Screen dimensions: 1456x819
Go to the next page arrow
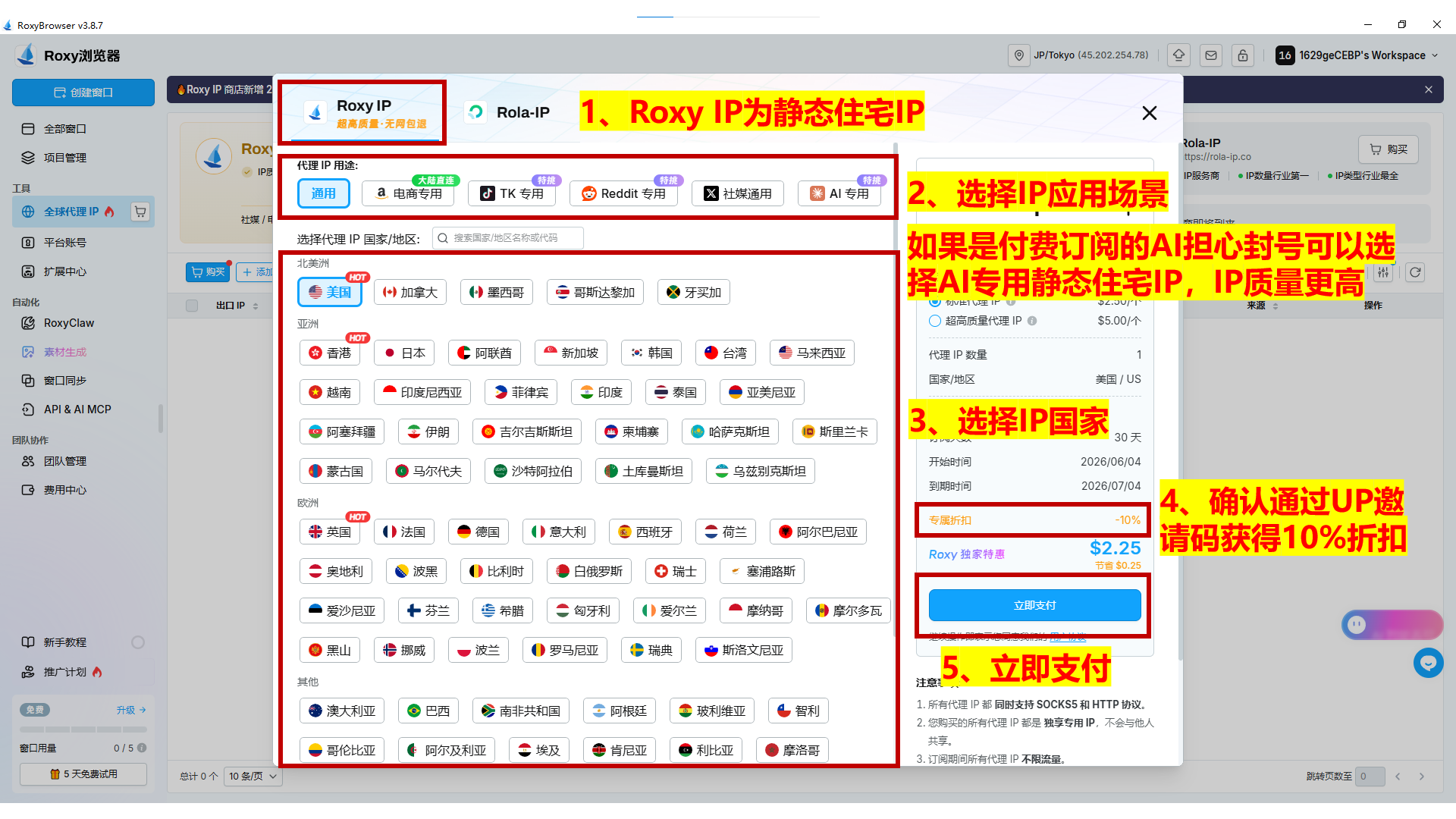(1422, 777)
